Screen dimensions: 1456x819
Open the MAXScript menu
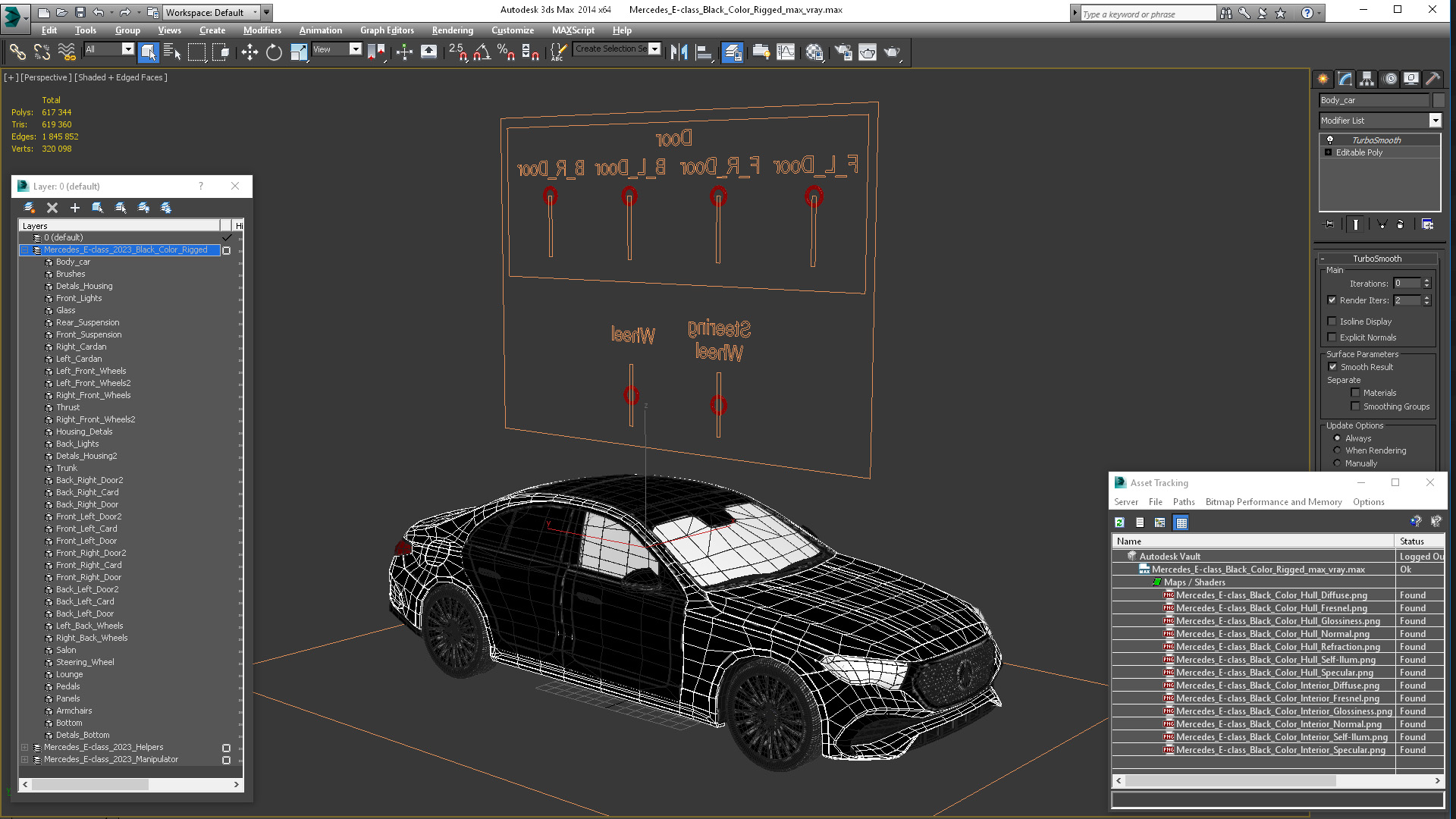(573, 30)
